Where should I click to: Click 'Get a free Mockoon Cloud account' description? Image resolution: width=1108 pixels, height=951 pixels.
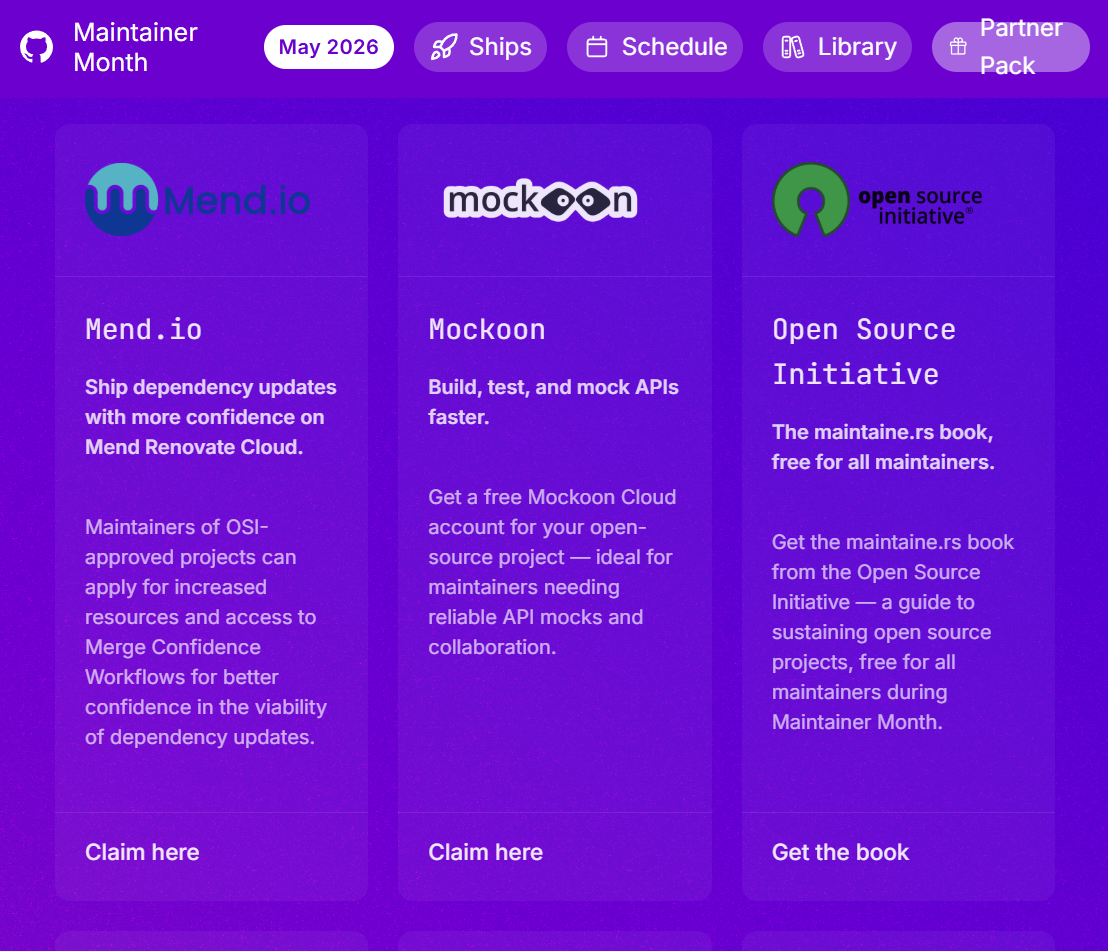point(552,572)
